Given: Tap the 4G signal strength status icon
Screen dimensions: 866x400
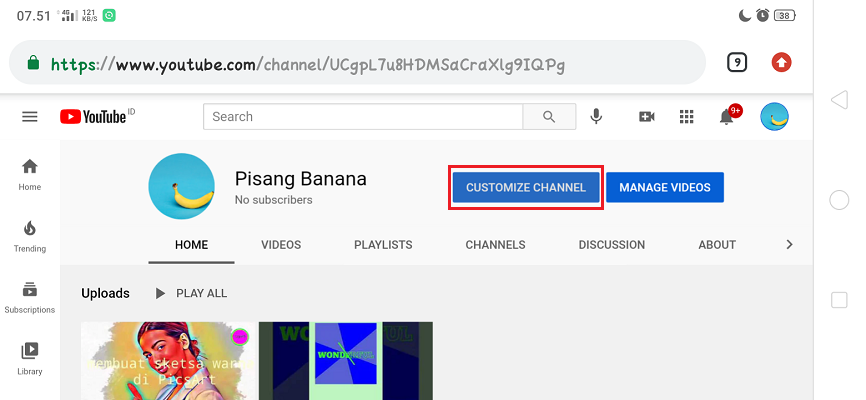Looking at the screenshot, I should tap(67, 15).
